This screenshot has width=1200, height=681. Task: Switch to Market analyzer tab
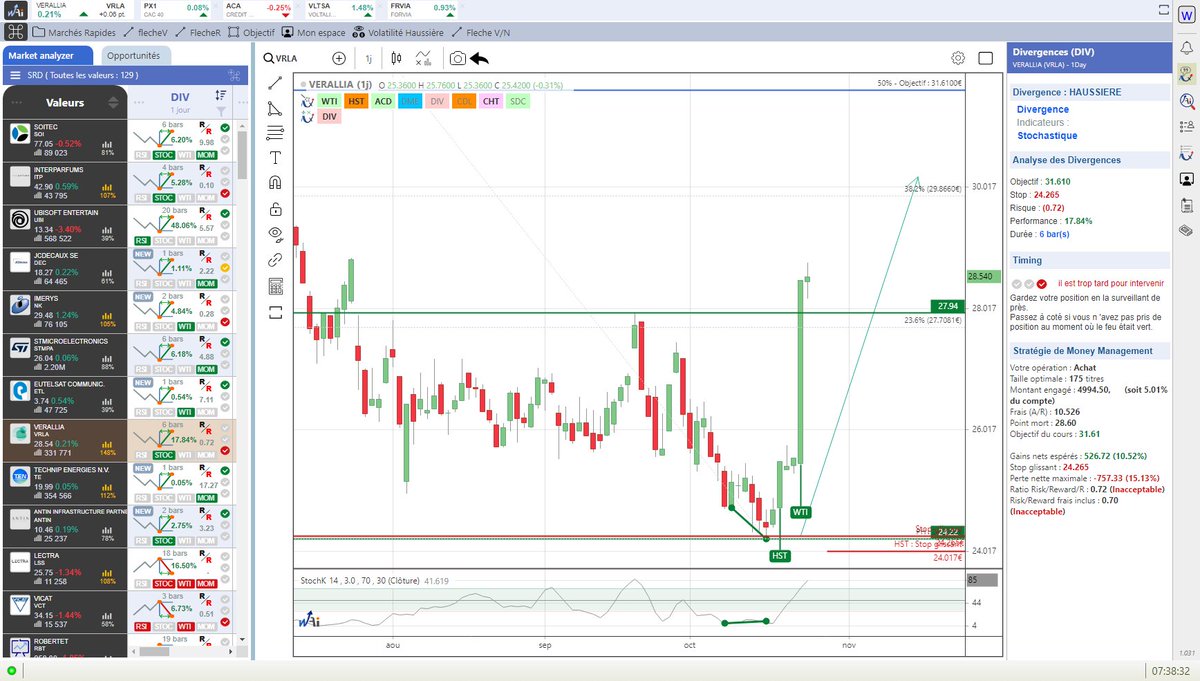pos(48,55)
